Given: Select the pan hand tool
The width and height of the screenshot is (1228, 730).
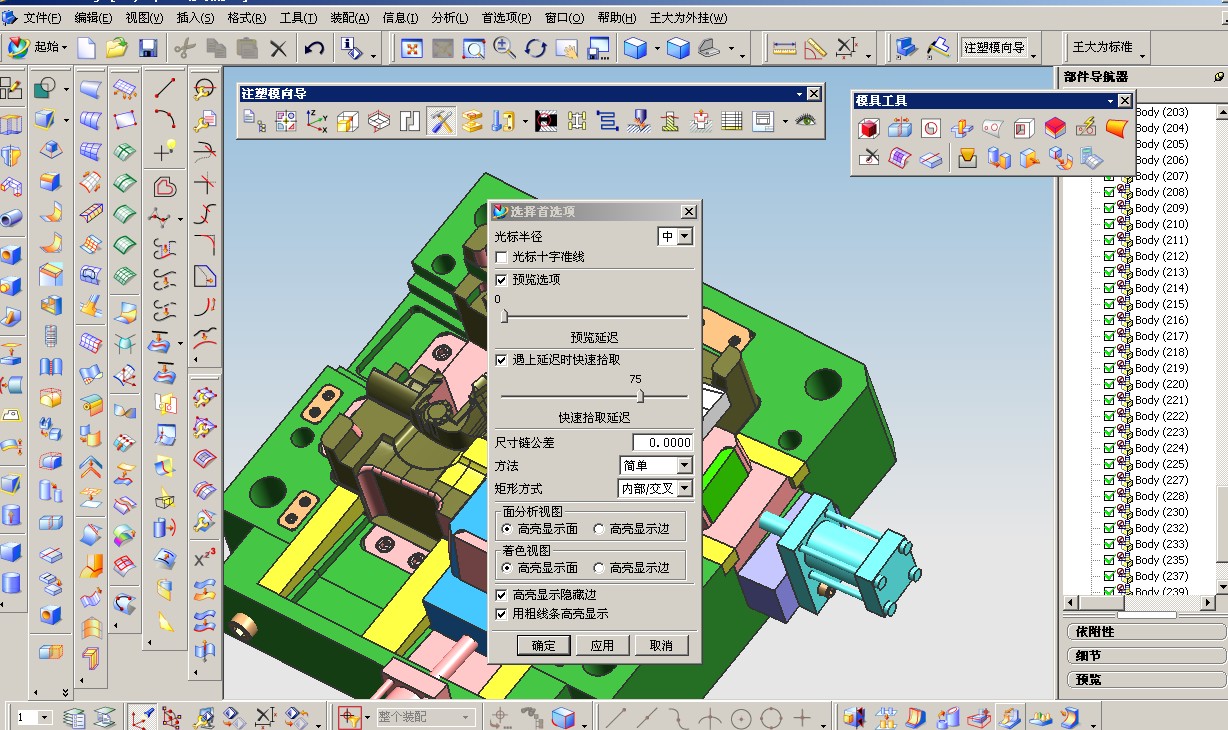Looking at the screenshot, I should click(567, 47).
